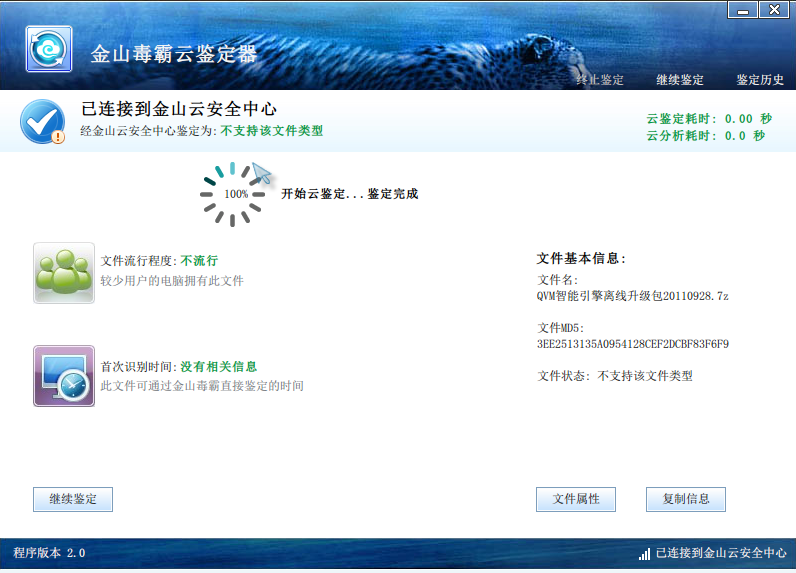Screen dimensions: 796x573
Task: Click the green users file popularity icon
Action: [x=64, y=273]
